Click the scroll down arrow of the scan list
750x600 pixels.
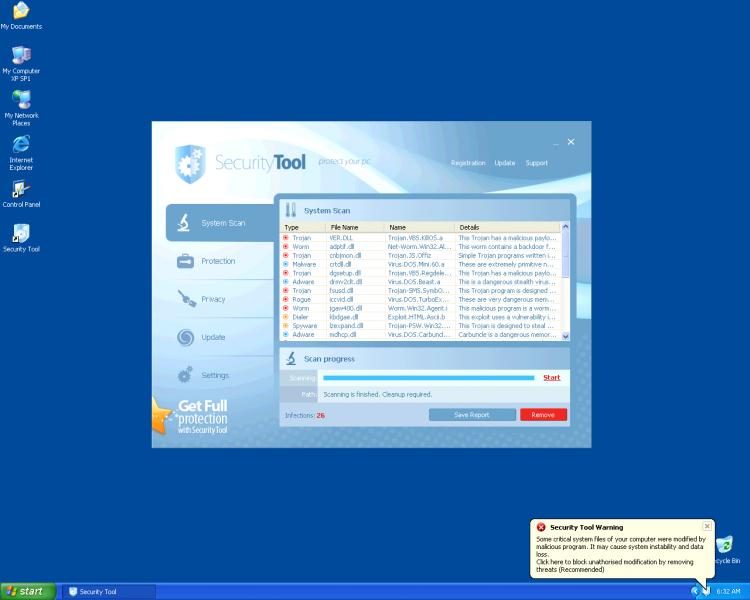tap(565, 336)
